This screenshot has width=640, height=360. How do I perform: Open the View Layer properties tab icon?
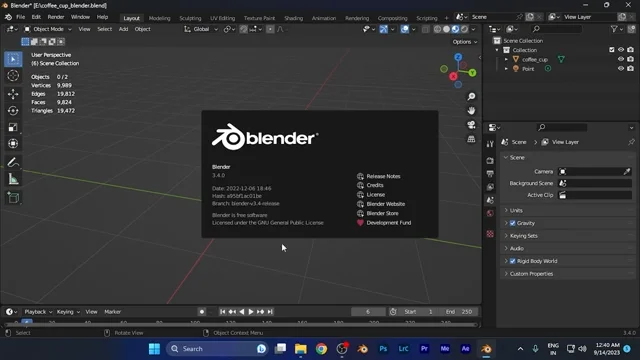(x=490, y=187)
